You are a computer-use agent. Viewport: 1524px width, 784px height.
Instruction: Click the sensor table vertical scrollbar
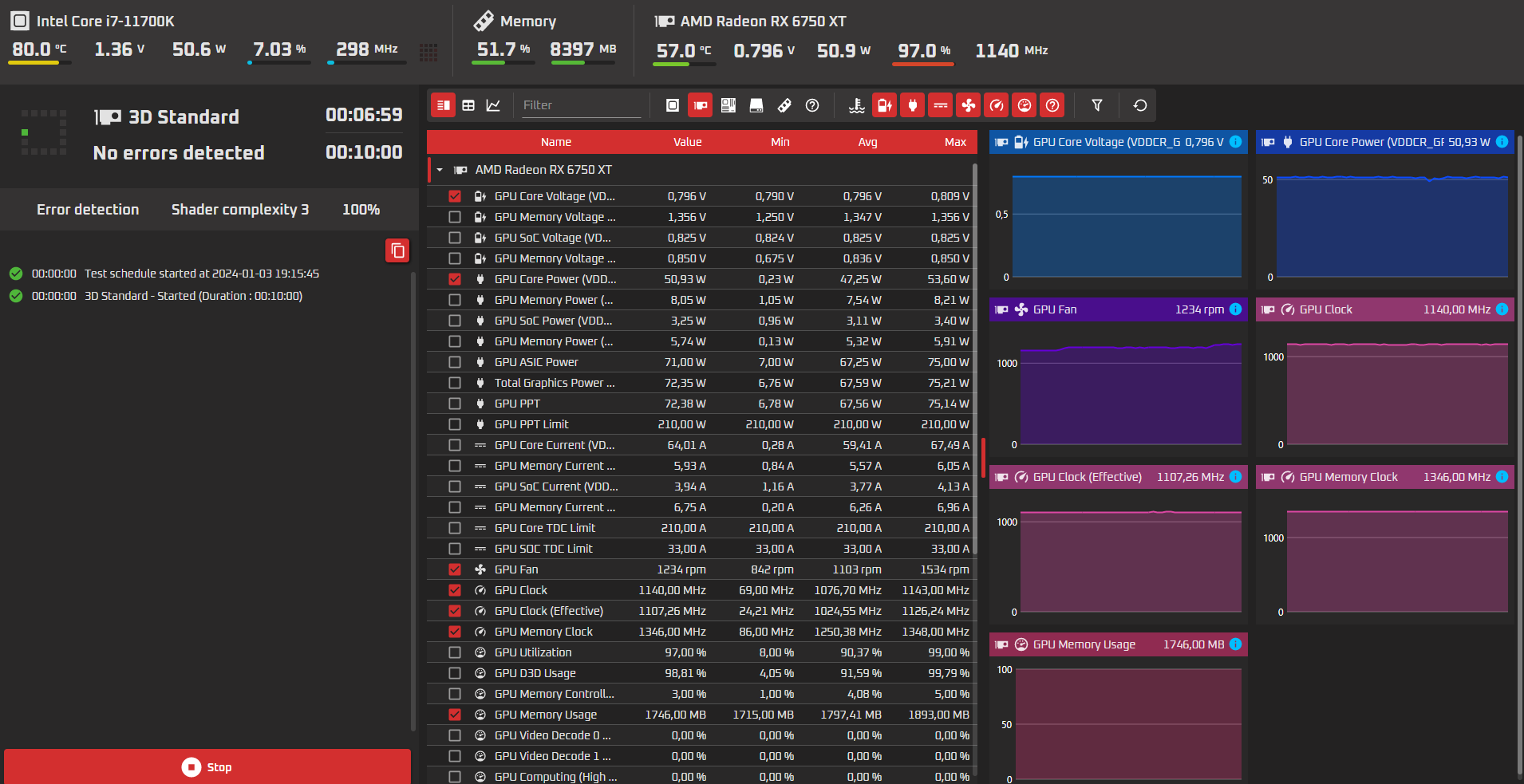[975, 359]
